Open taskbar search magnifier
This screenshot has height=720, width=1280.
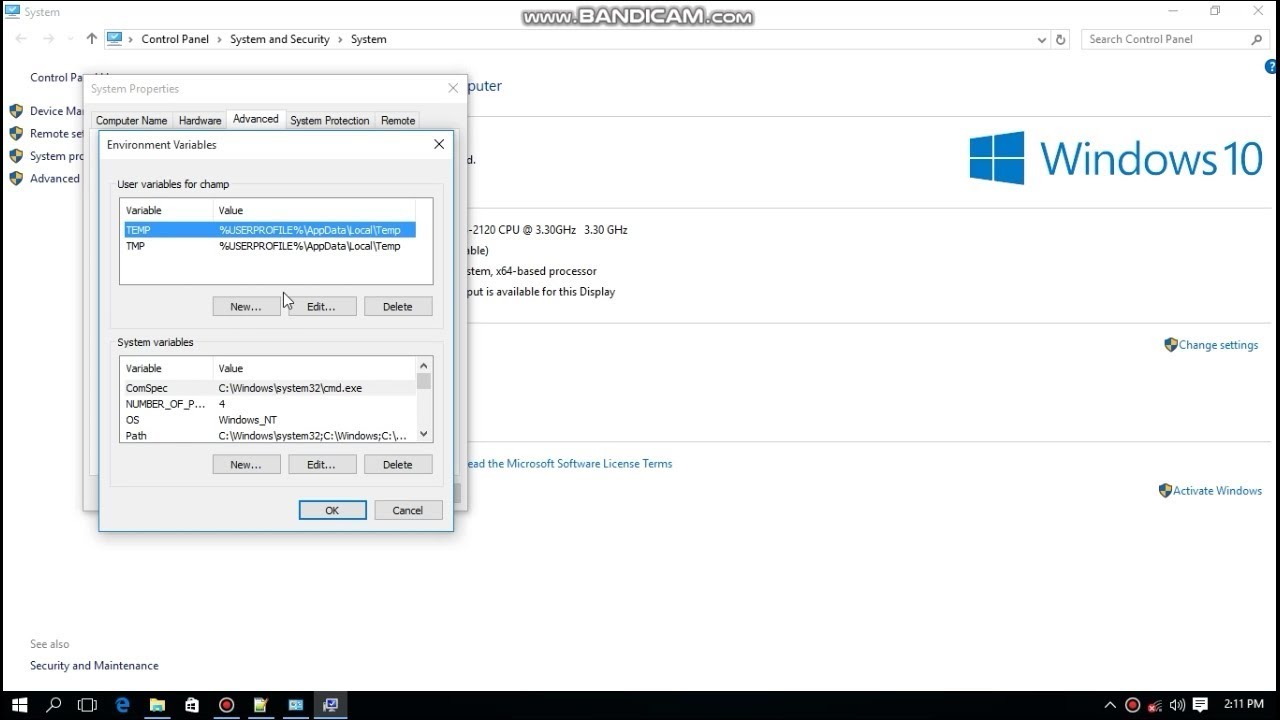coord(54,705)
